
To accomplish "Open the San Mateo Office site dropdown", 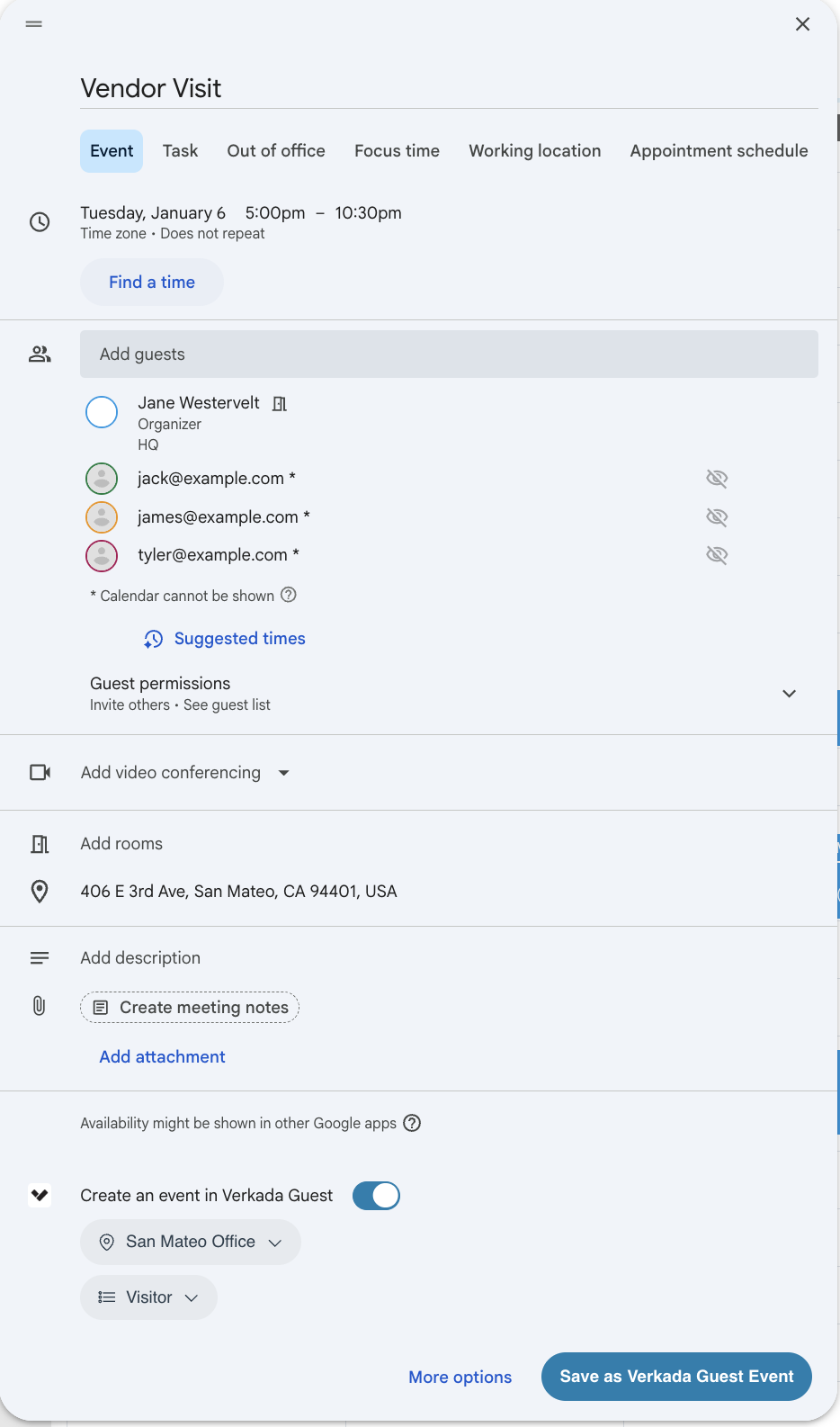I will [191, 1242].
